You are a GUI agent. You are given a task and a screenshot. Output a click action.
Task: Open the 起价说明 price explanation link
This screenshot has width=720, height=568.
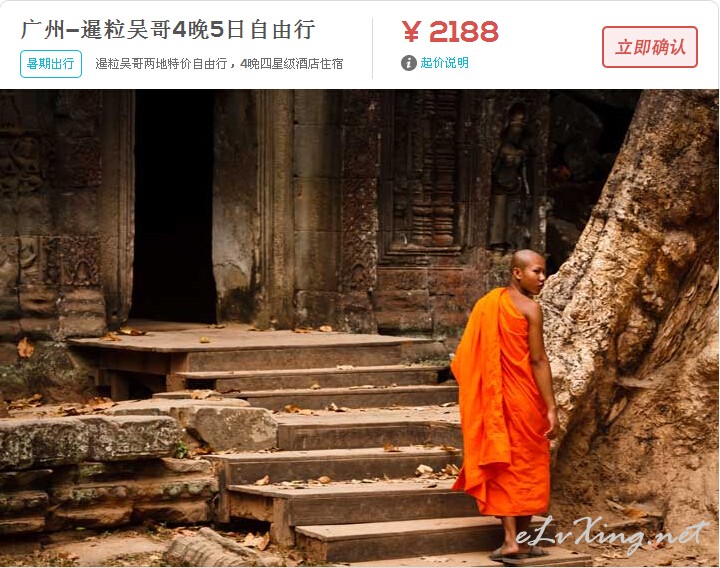[444, 63]
